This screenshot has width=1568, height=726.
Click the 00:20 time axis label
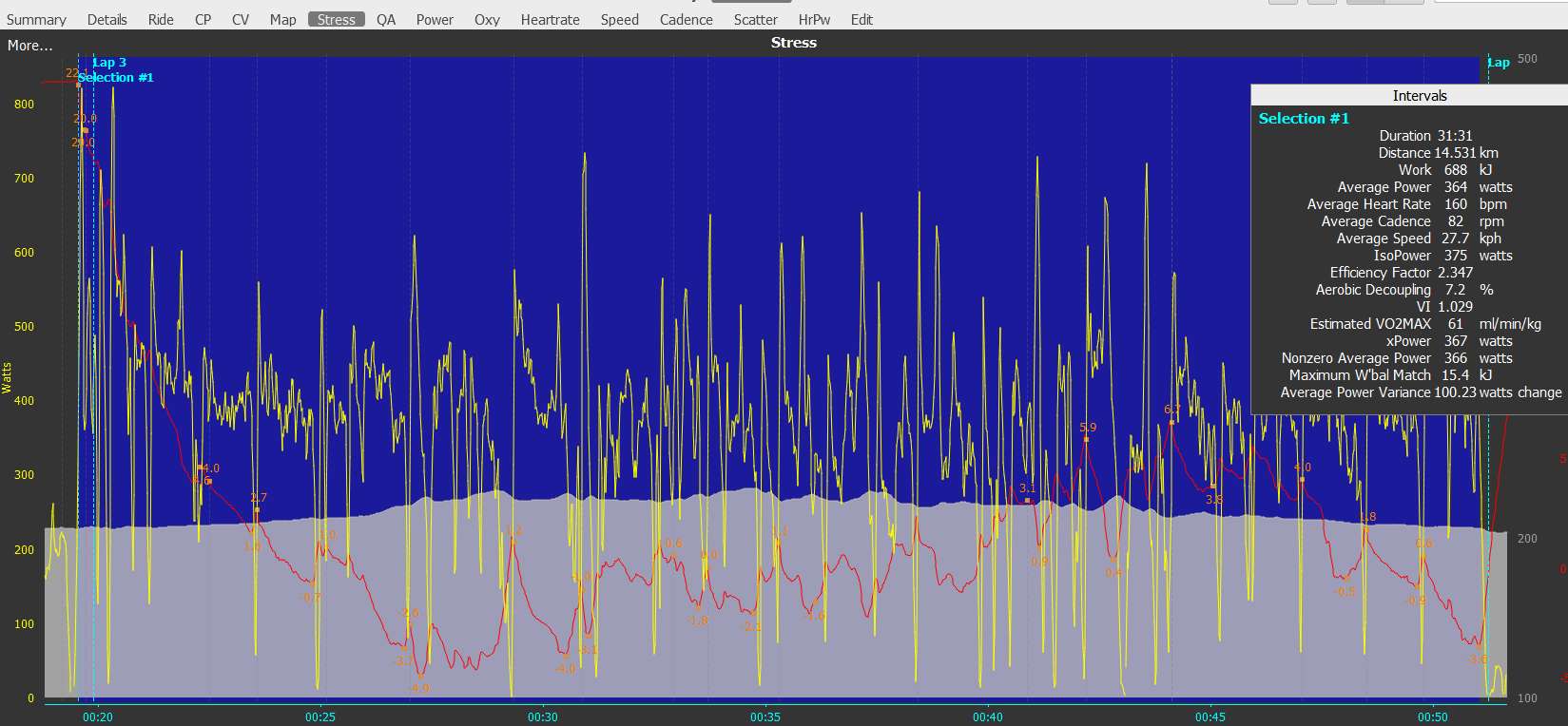point(98,717)
